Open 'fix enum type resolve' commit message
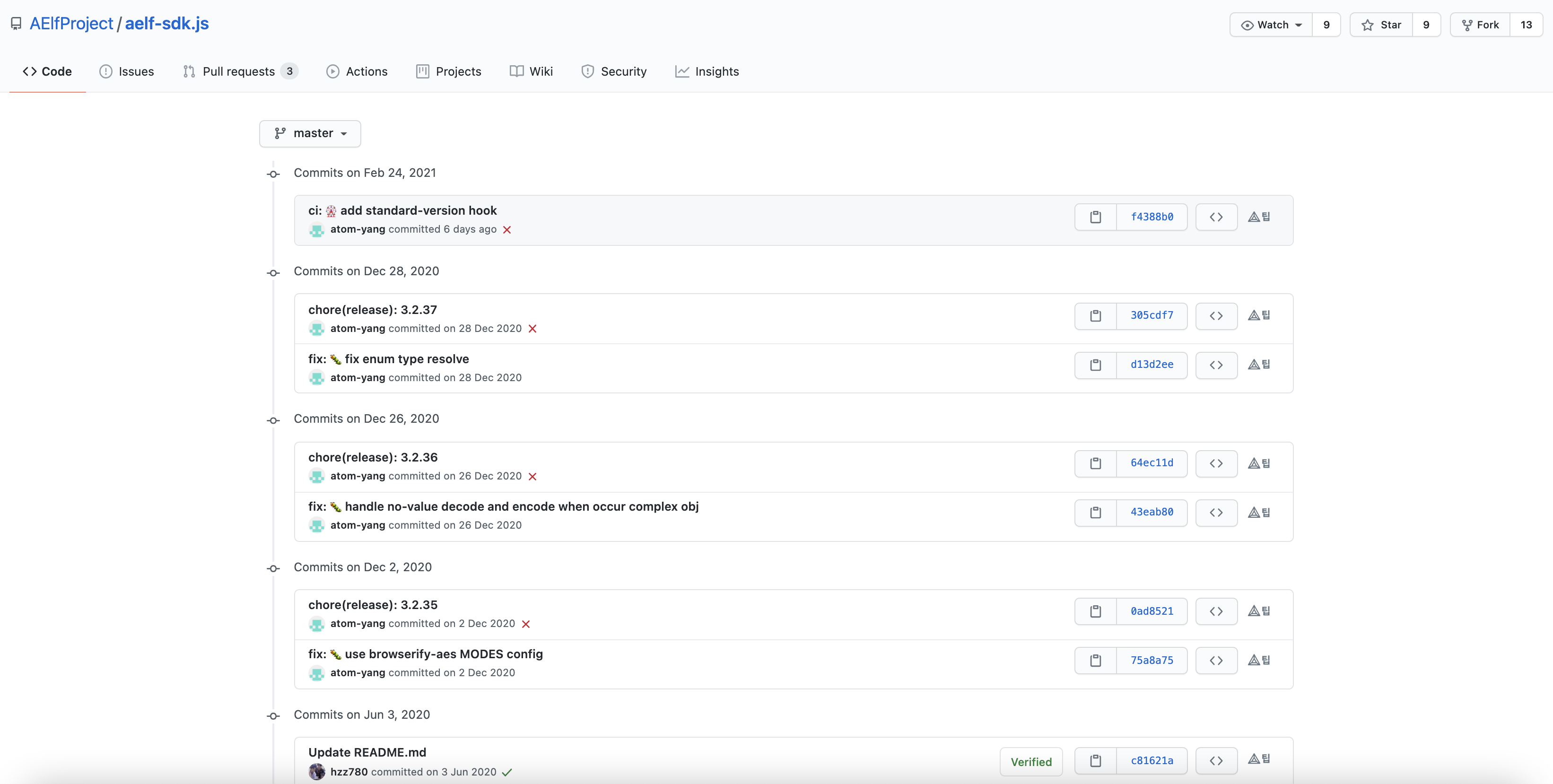 [388, 359]
